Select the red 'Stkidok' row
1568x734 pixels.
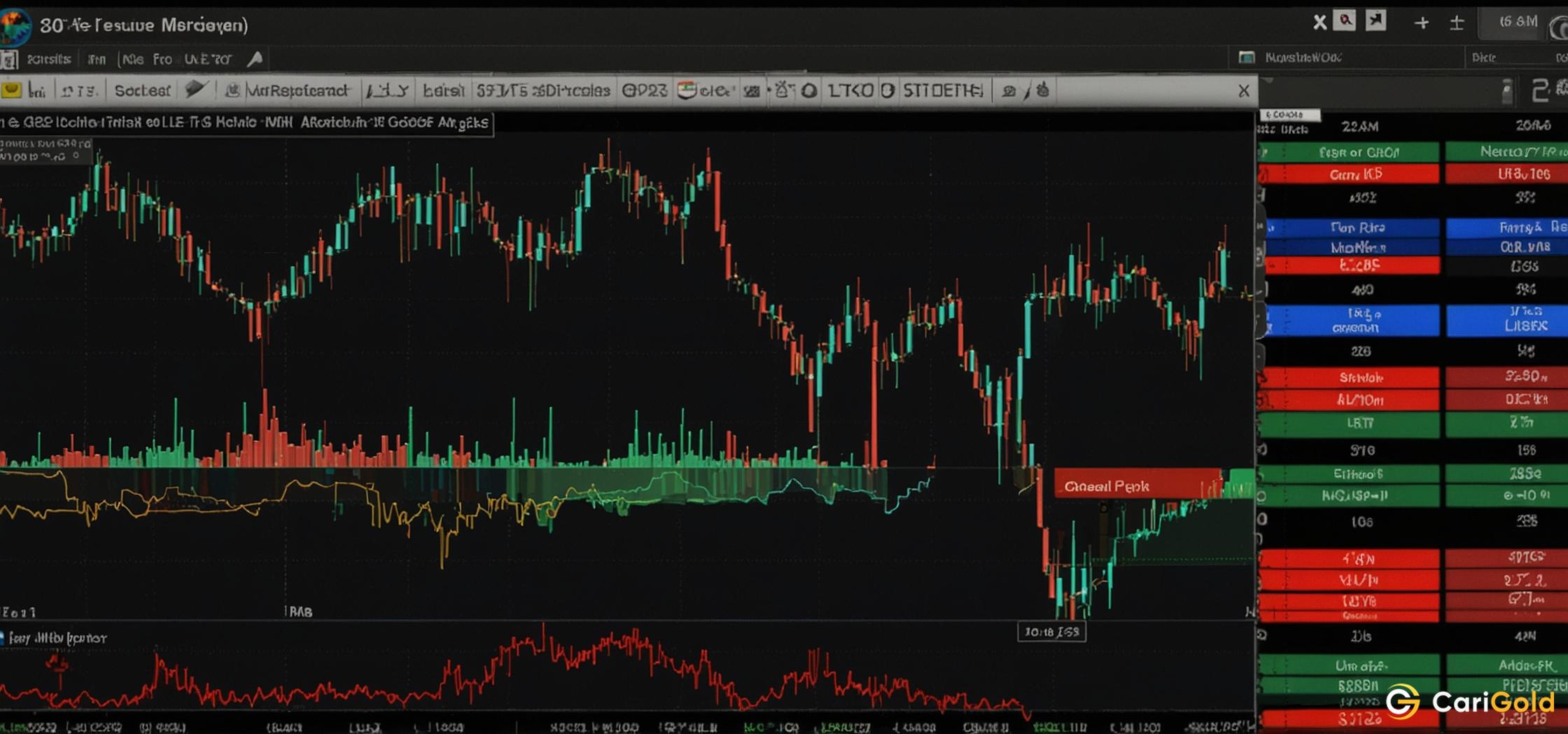1349,378
